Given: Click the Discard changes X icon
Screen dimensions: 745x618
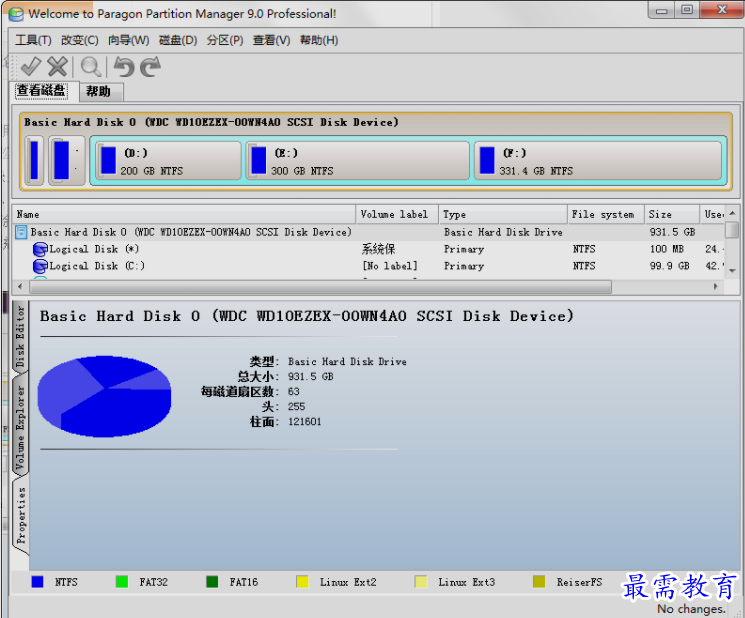Looking at the screenshot, I should pos(57,67).
